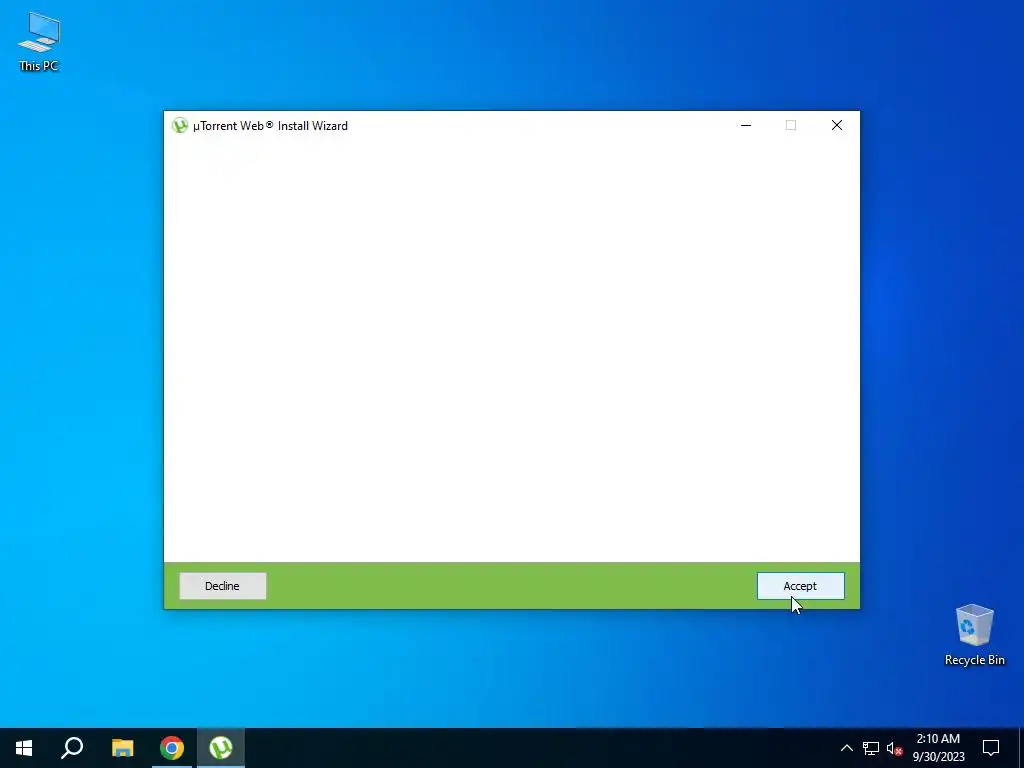The image size is (1024, 768).
Task: Click the µTorrent Web Install Wizard title text
Action: click(270, 125)
